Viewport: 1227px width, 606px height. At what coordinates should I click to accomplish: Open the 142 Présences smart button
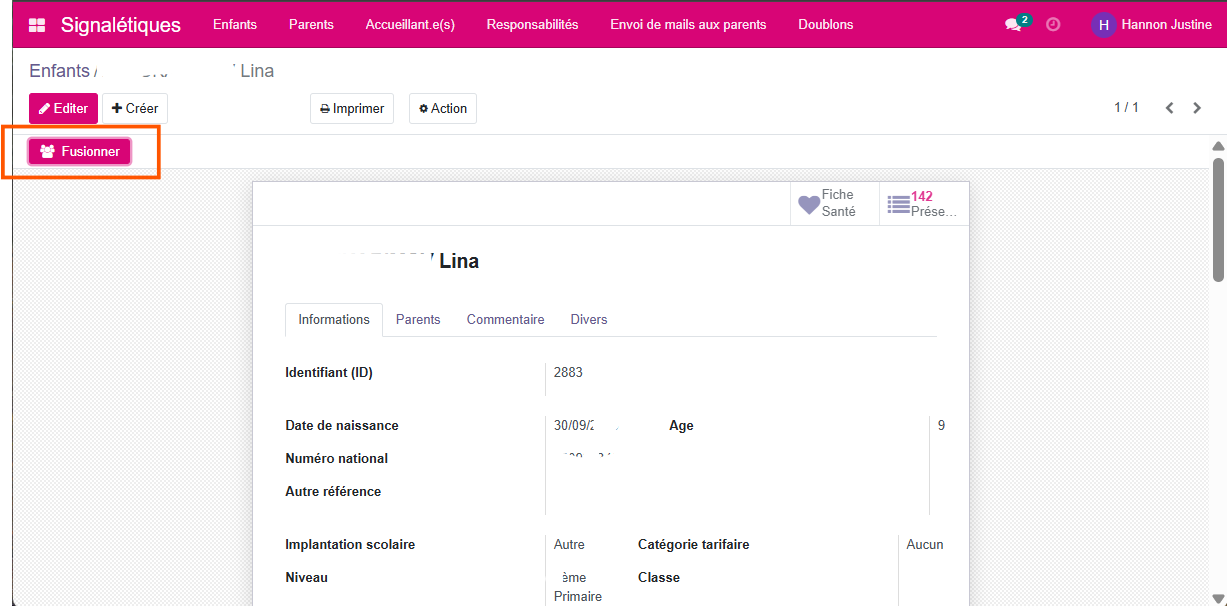point(922,203)
